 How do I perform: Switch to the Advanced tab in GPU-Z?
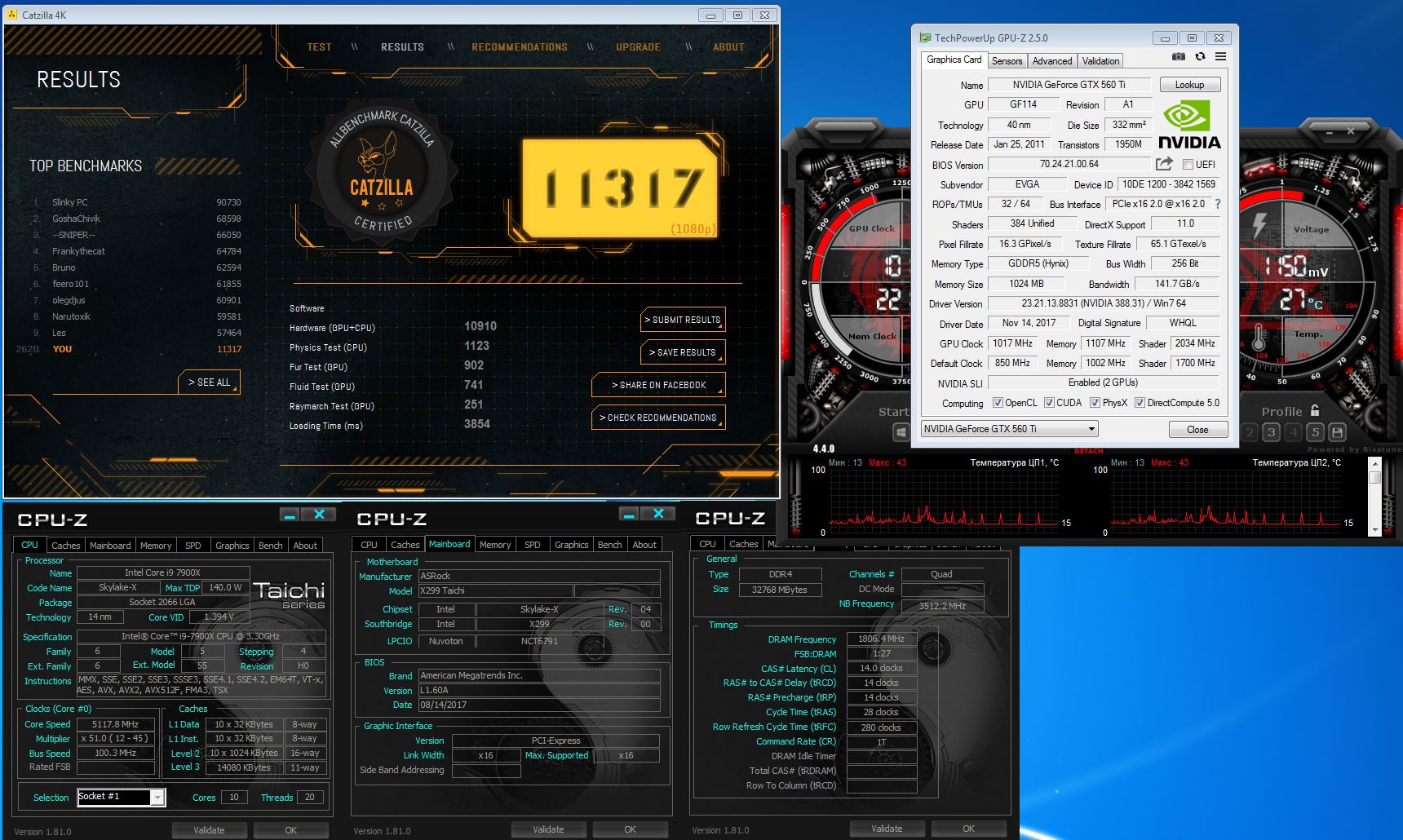[x=1052, y=61]
